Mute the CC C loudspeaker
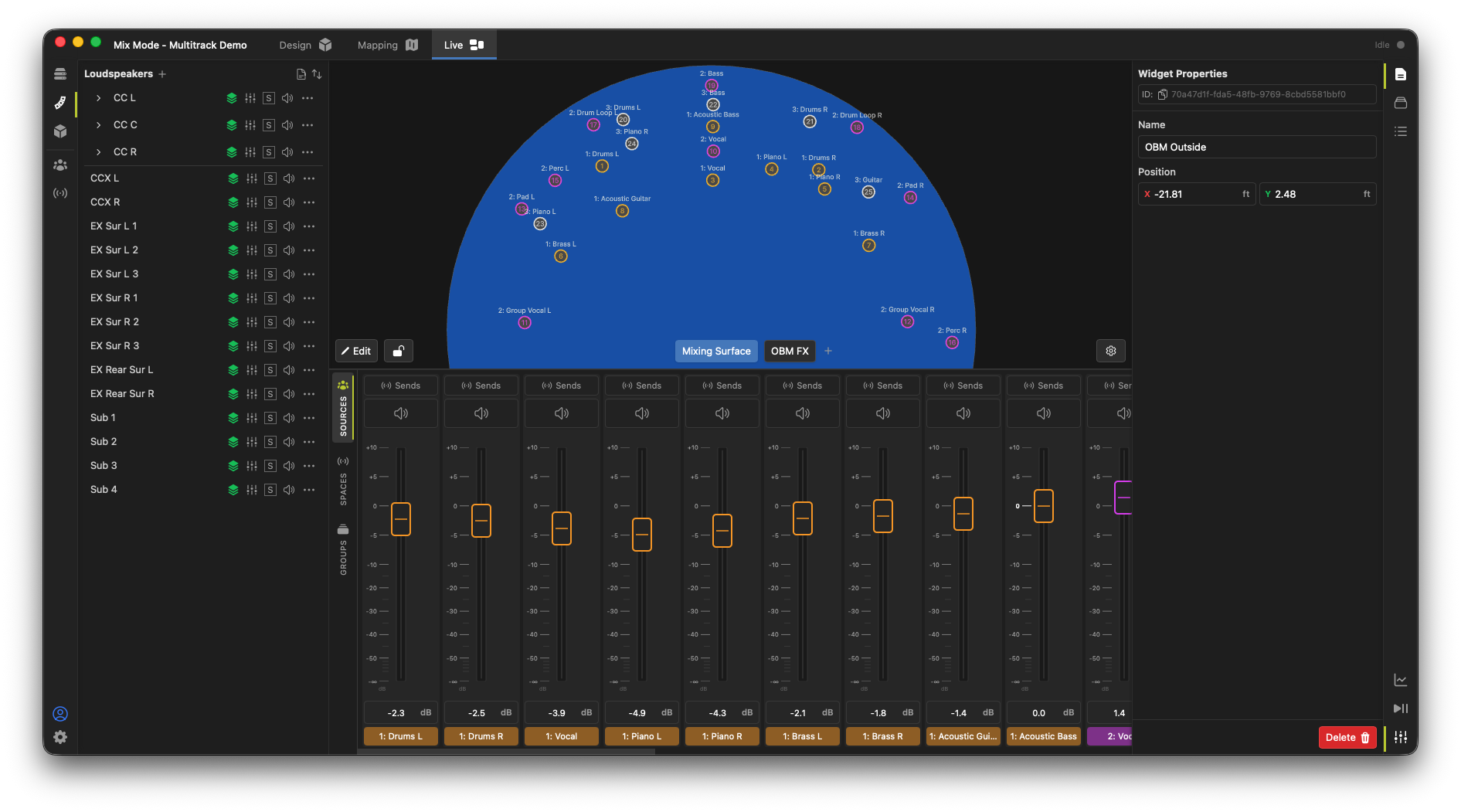This screenshot has width=1461, height=812. [287, 125]
